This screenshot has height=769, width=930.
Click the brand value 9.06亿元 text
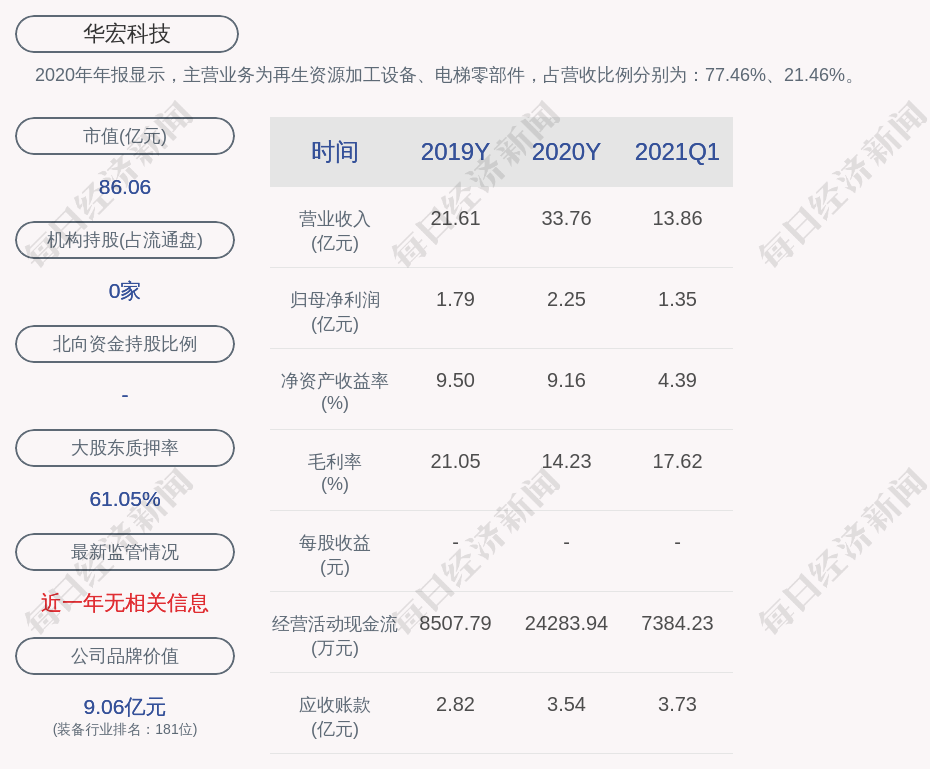(x=125, y=707)
